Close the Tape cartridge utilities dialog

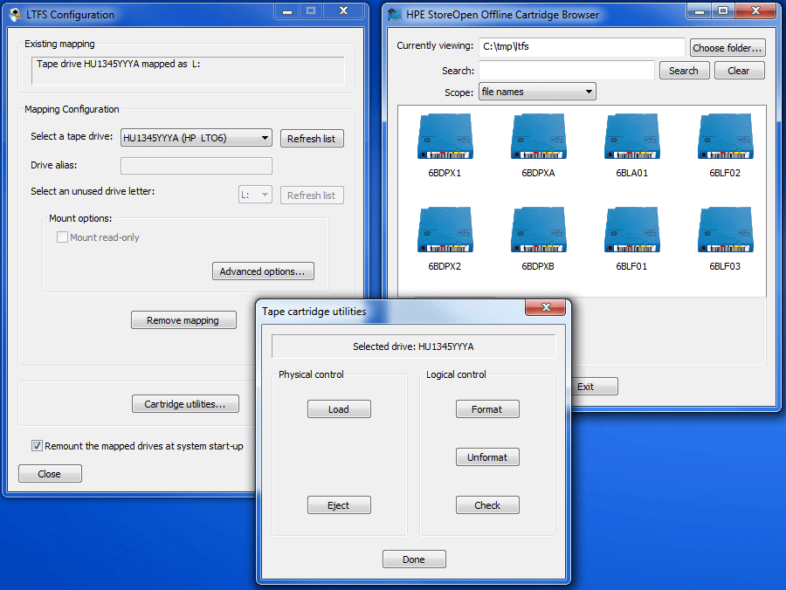click(546, 309)
